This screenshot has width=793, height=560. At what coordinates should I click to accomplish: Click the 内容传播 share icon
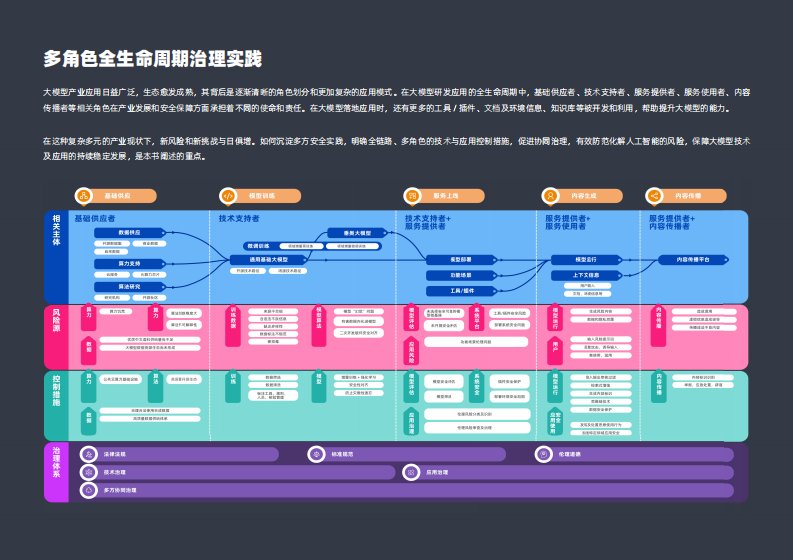[x=655, y=196]
